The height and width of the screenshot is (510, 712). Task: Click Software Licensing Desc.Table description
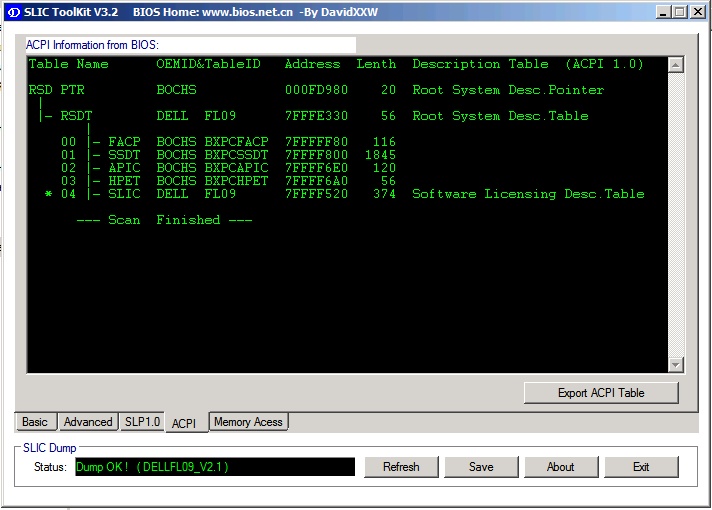(528, 194)
